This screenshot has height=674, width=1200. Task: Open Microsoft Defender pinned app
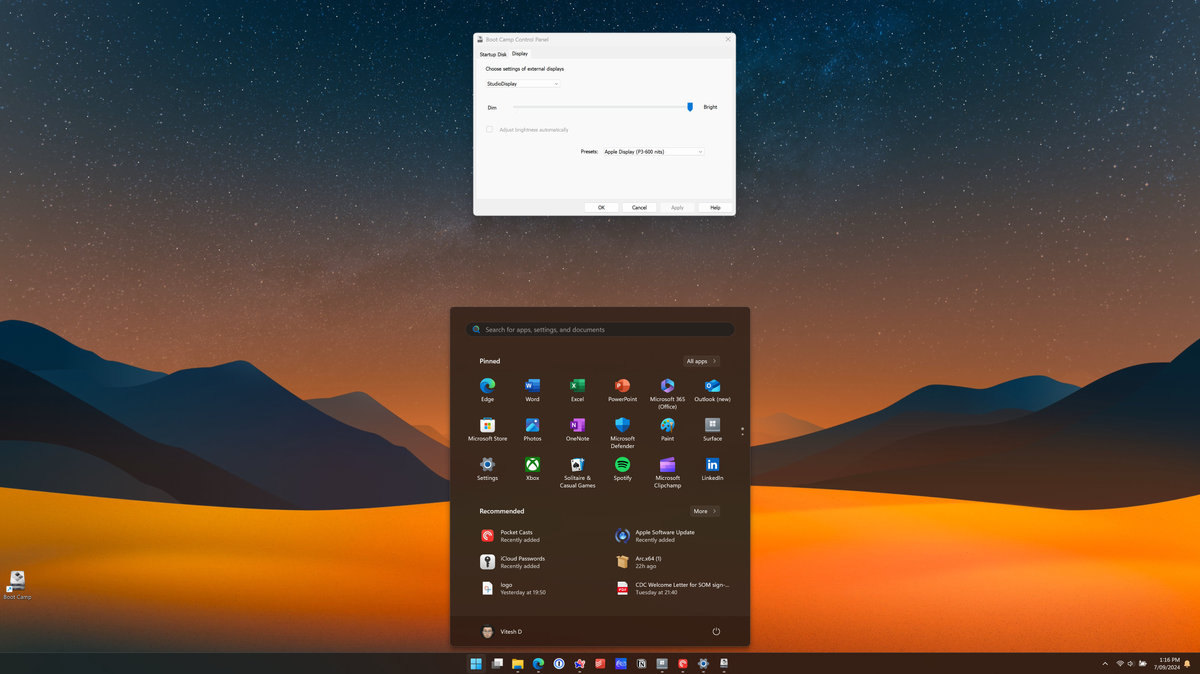coord(622,426)
